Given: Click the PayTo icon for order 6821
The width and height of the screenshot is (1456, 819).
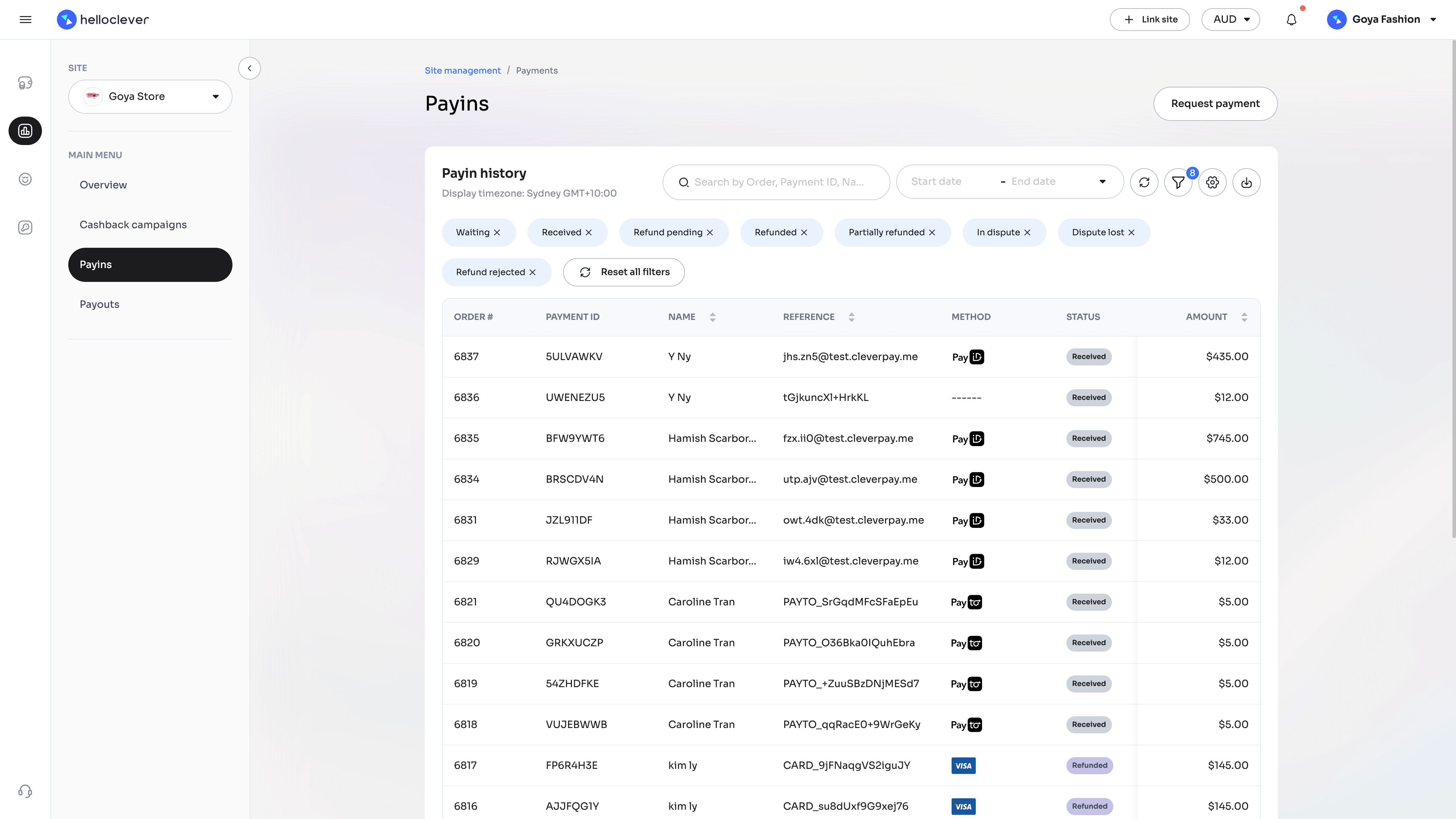Looking at the screenshot, I should pos(967,603).
